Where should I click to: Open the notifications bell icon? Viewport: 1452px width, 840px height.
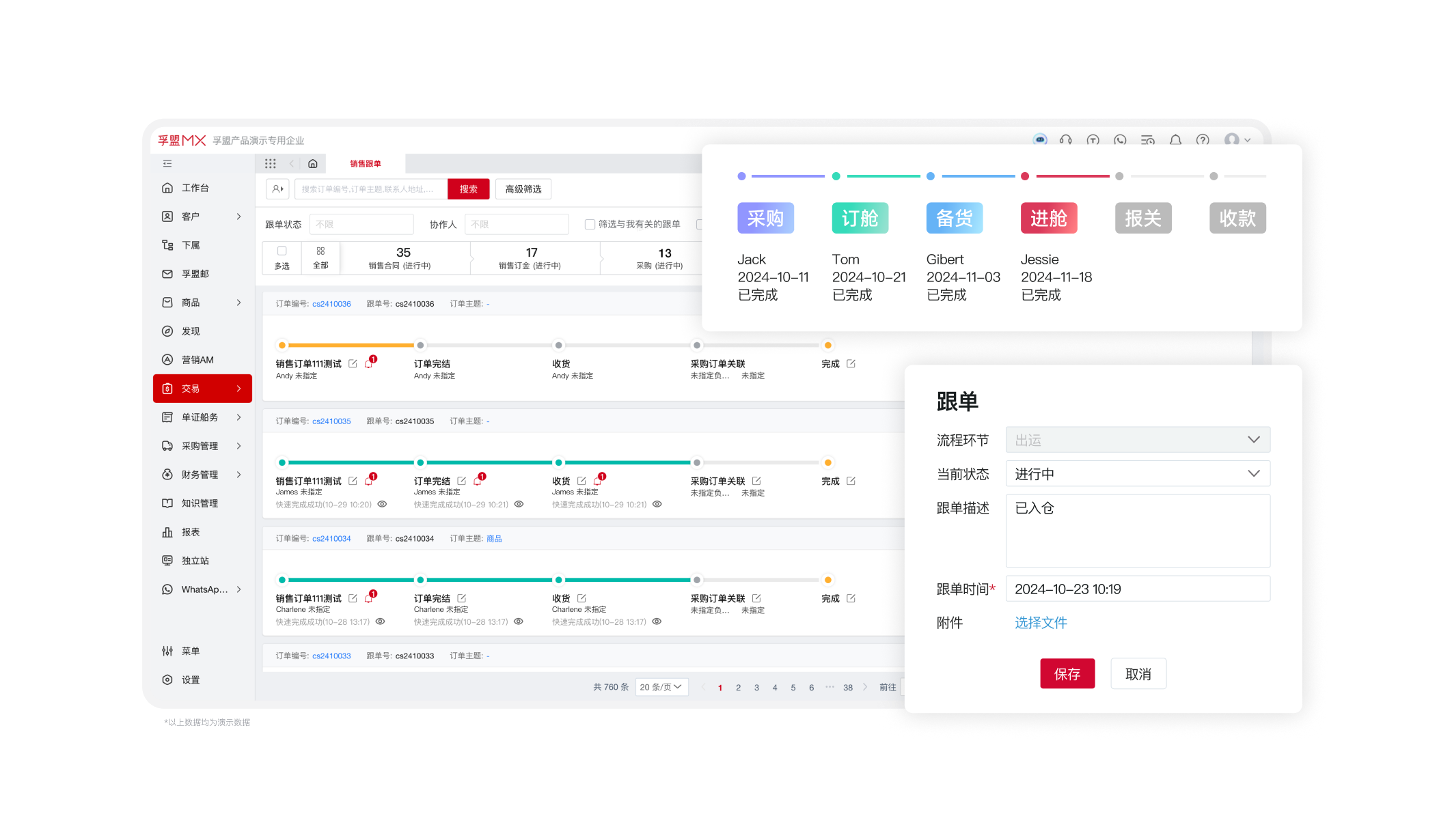click(1175, 140)
